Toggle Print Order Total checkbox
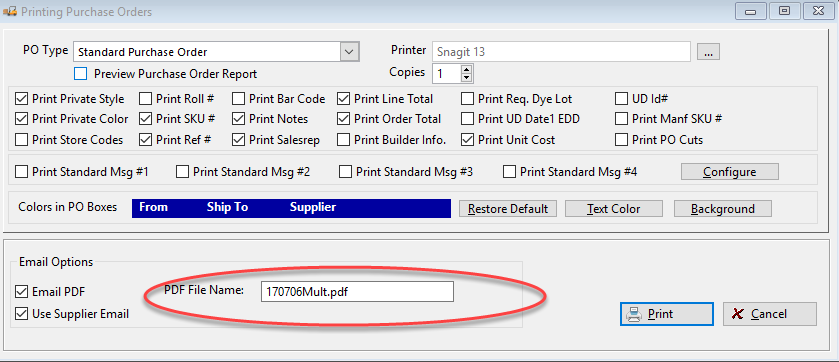Image resolution: width=839 pixels, height=362 pixels. [344, 119]
